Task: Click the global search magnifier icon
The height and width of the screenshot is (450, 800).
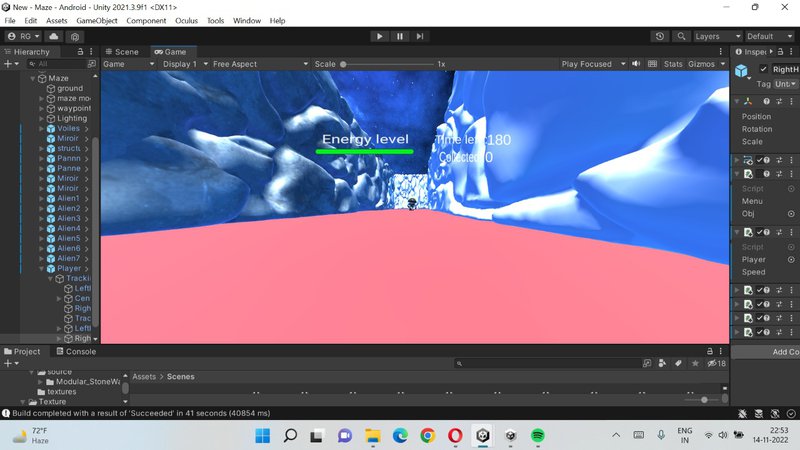Action: point(682,36)
